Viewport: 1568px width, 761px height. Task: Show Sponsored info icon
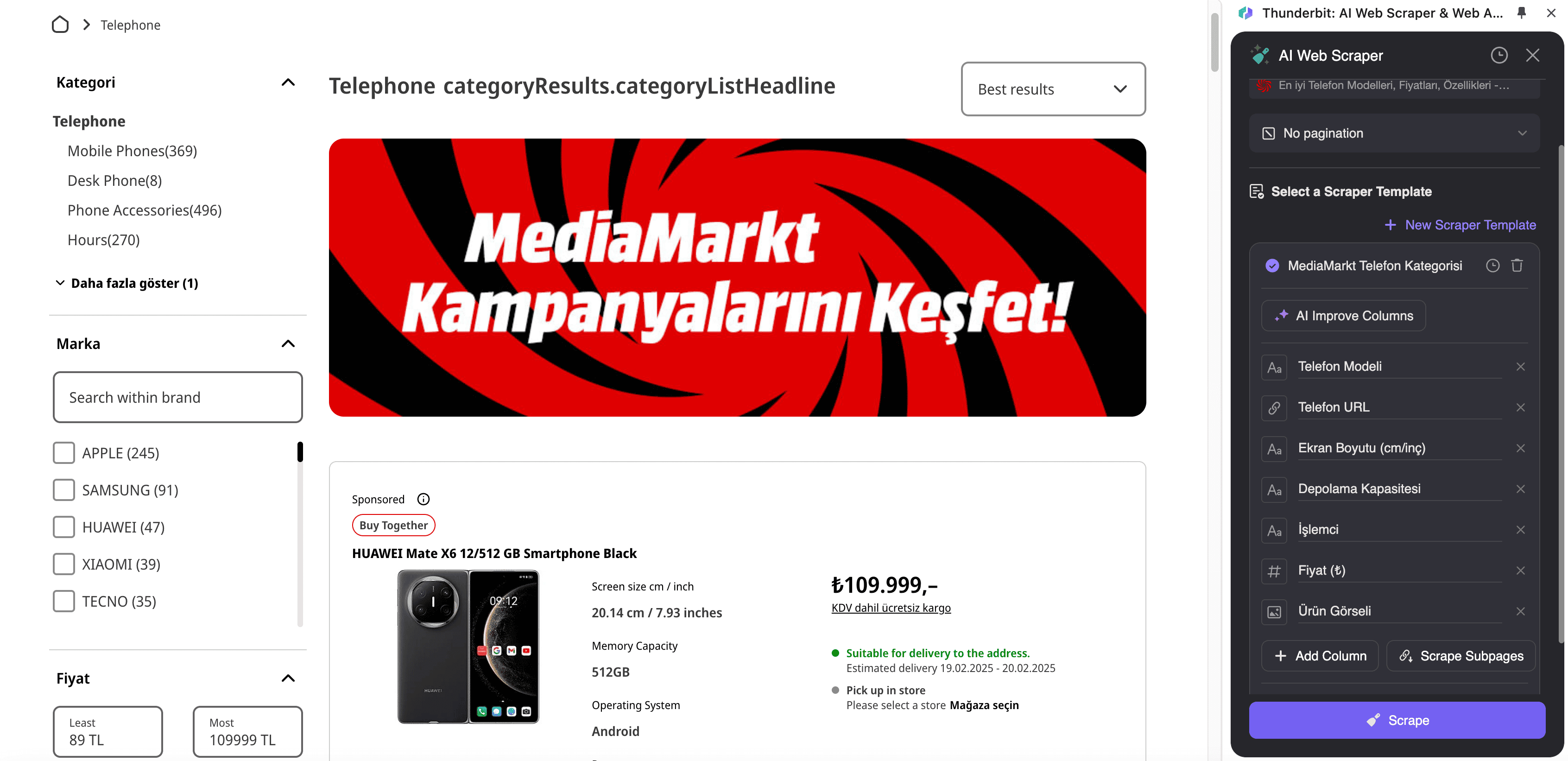[x=423, y=499]
